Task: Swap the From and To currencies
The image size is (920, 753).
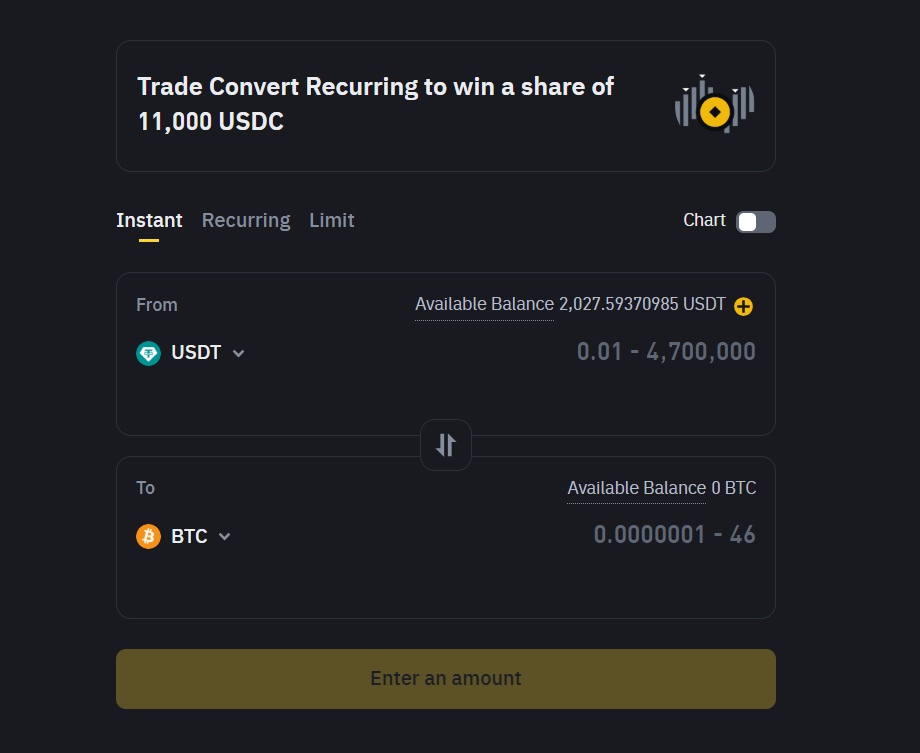Action: tap(445, 444)
